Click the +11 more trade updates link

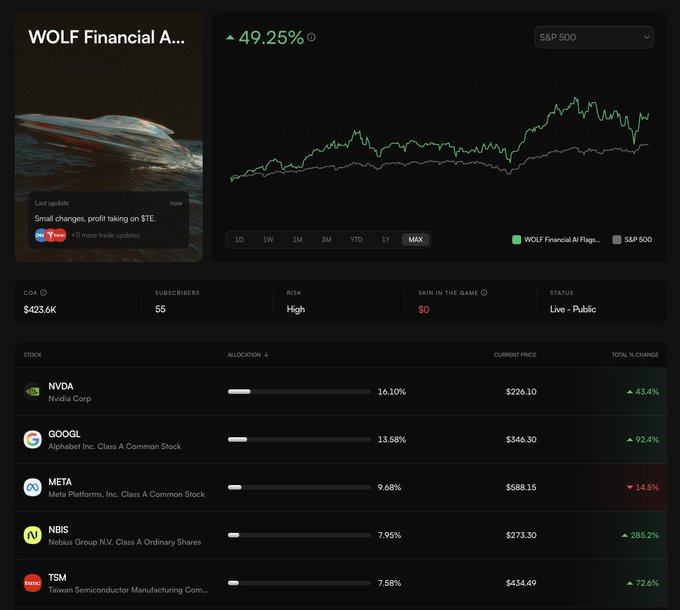coord(105,235)
